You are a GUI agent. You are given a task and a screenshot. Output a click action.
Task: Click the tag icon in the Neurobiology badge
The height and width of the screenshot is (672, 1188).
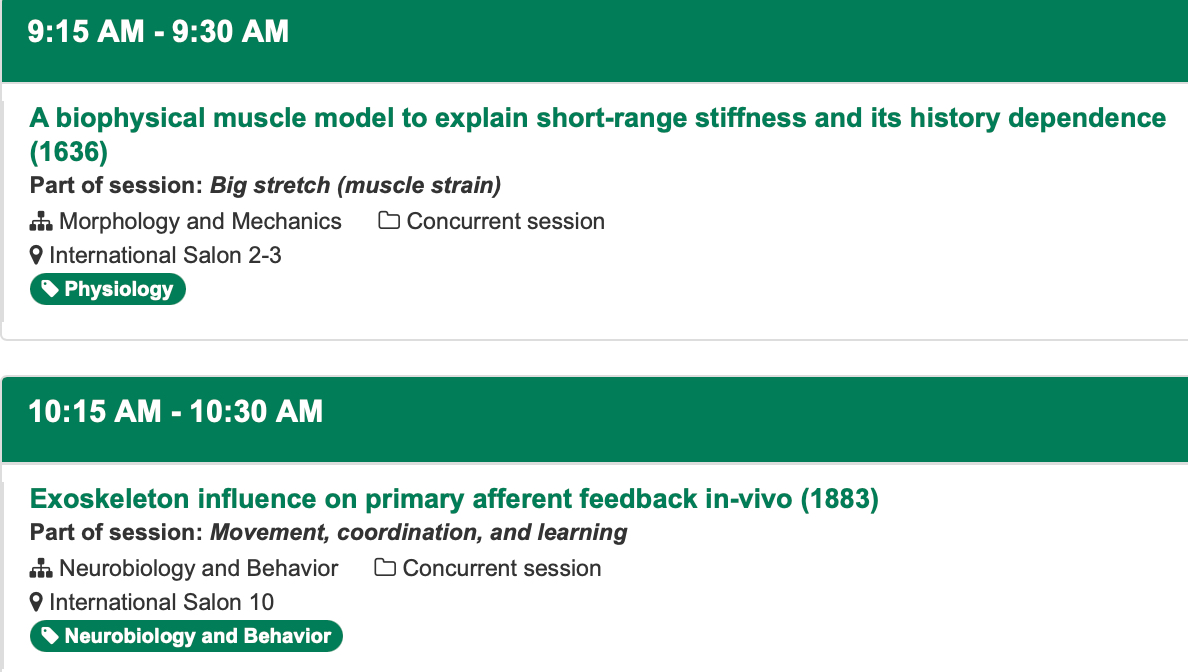[50, 637]
